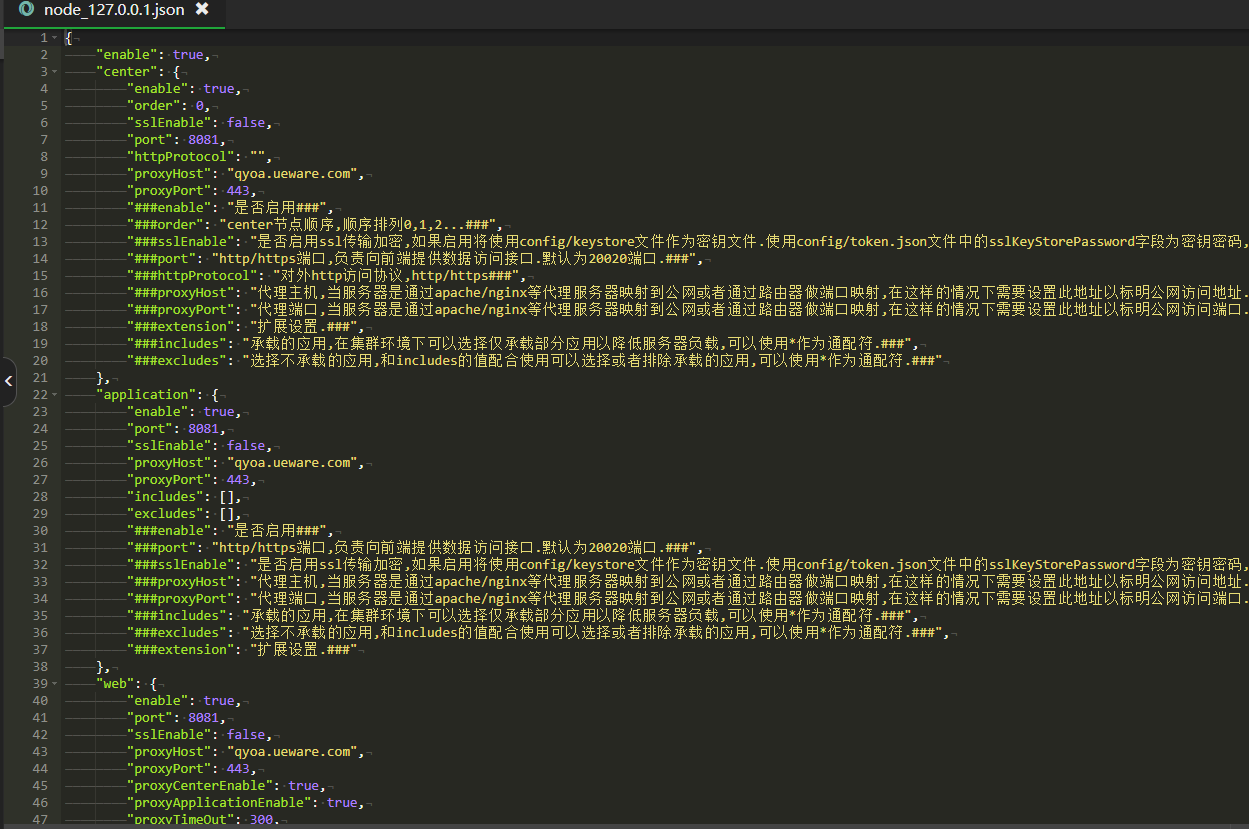Fold the "center" block on line 3
The width and height of the screenshot is (1249, 829).
pyautogui.click(x=54, y=72)
